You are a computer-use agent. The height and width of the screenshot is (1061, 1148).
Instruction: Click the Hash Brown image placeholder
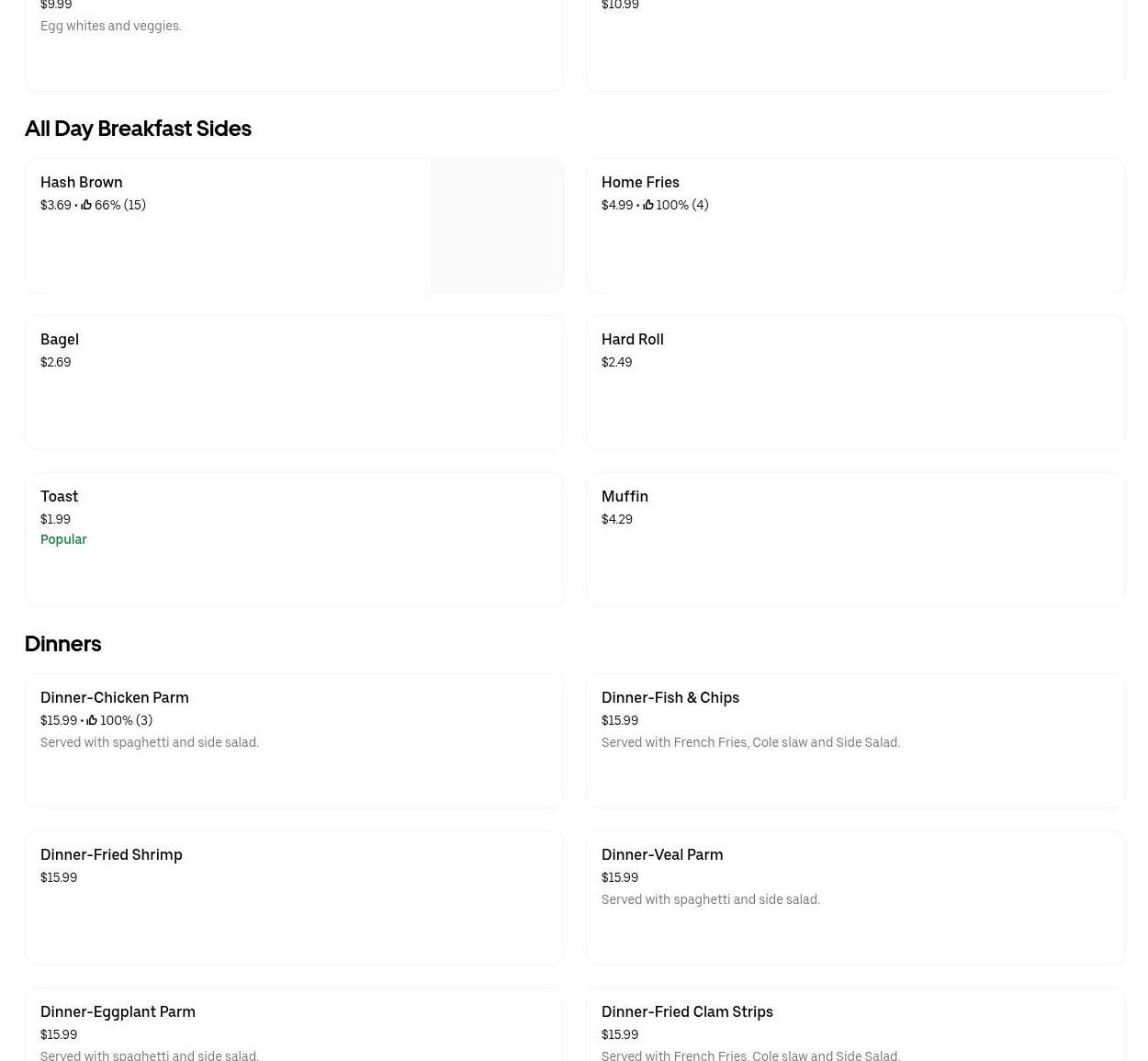click(x=496, y=226)
